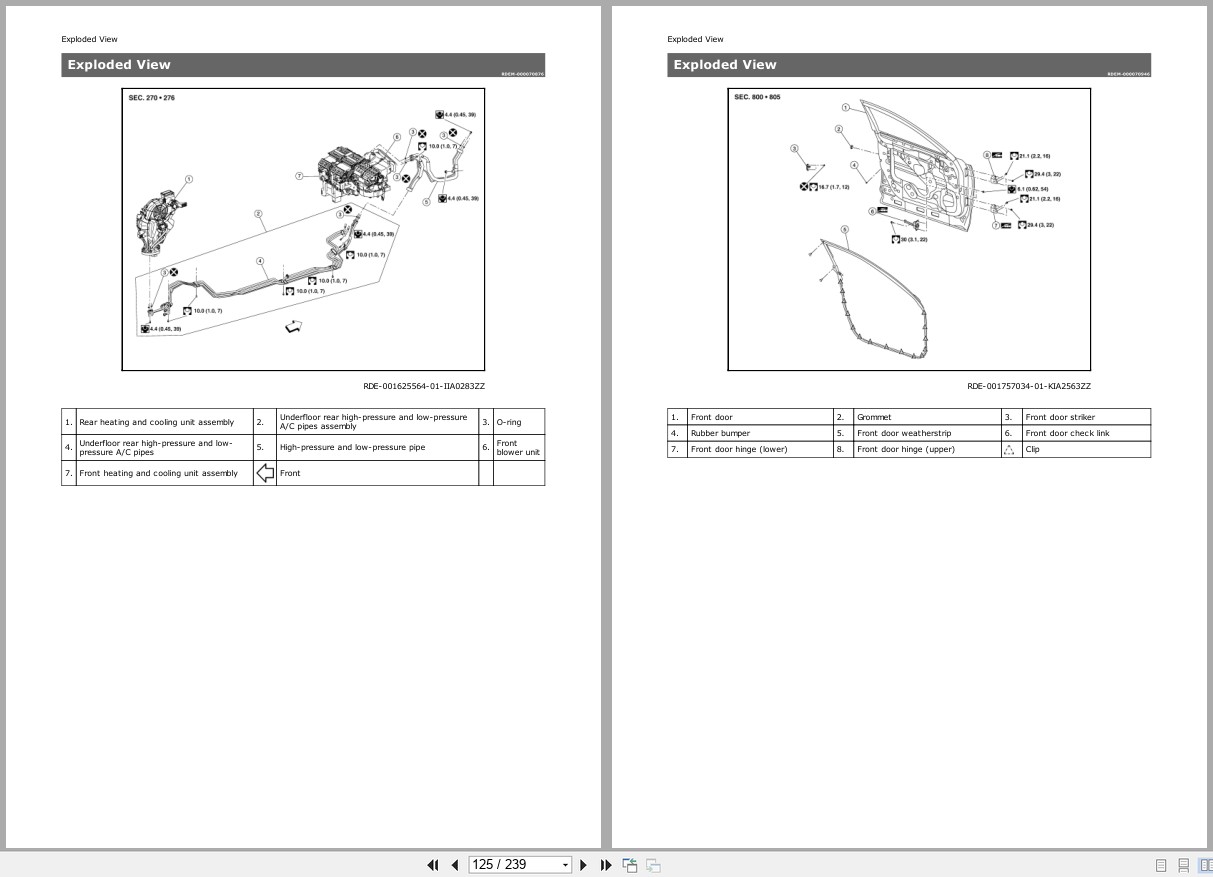This screenshot has height=877, width=1213.
Task: Click figure code RDE-001757034-01-KIA2563ZZ
Action: click(x=1029, y=386)
